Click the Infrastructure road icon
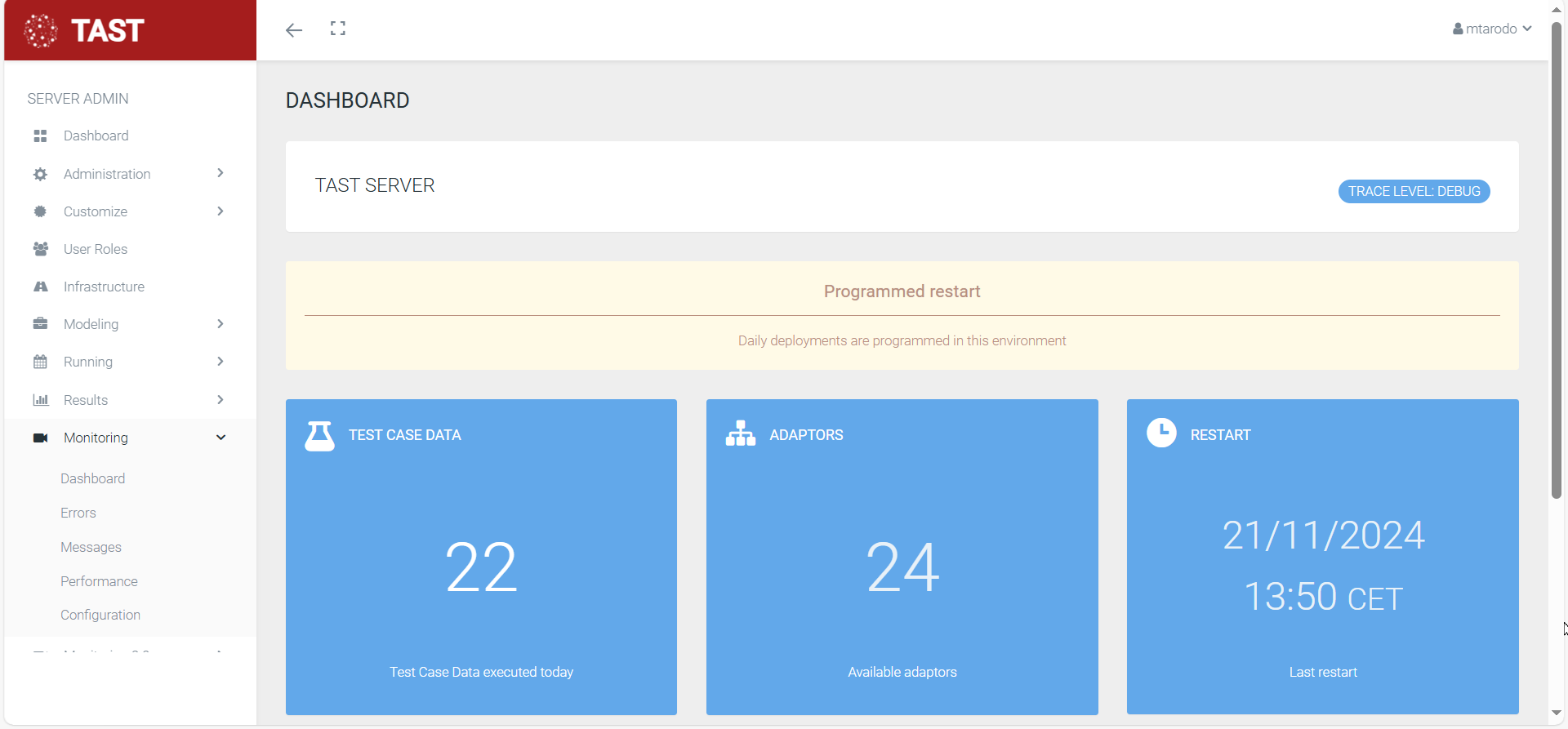This screenshot has height=729, width=1568. [40, 287]
